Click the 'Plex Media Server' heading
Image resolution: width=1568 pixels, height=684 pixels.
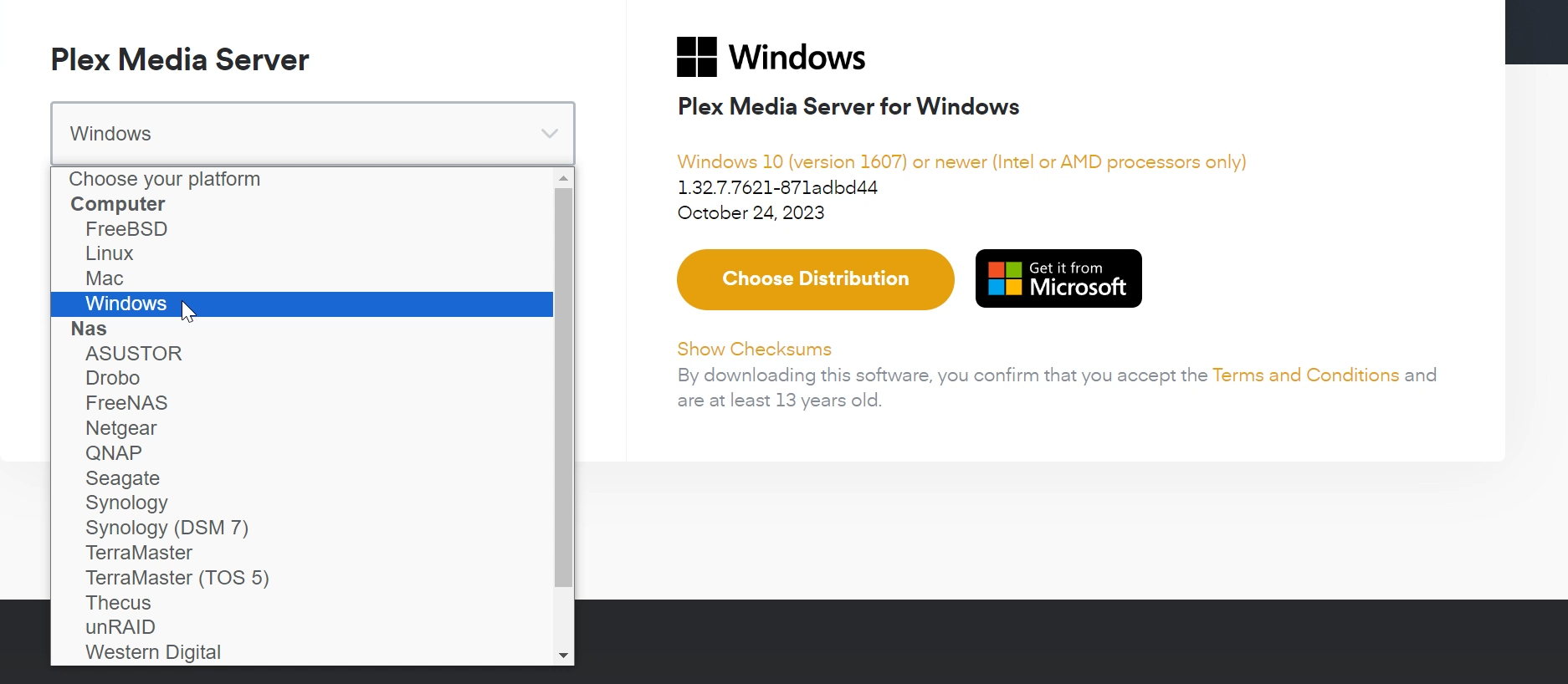(x=180, y=60)
